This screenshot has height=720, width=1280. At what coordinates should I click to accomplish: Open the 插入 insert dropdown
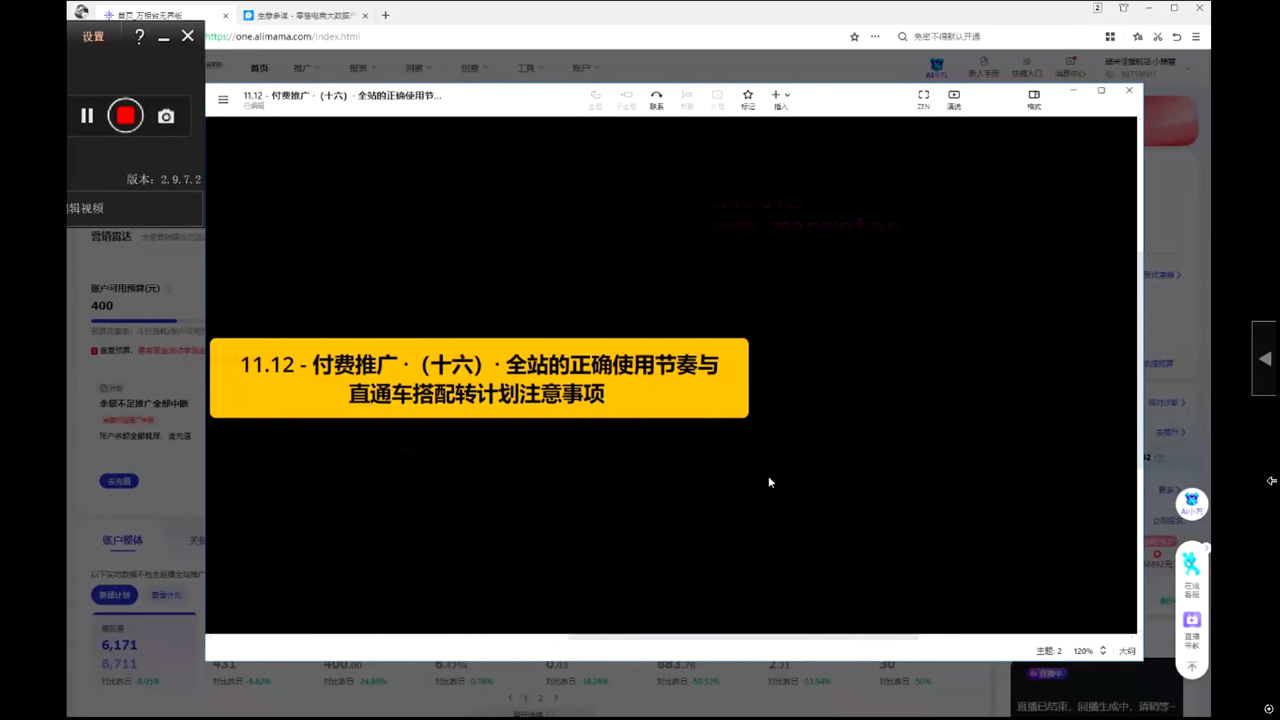click(780, 99)
